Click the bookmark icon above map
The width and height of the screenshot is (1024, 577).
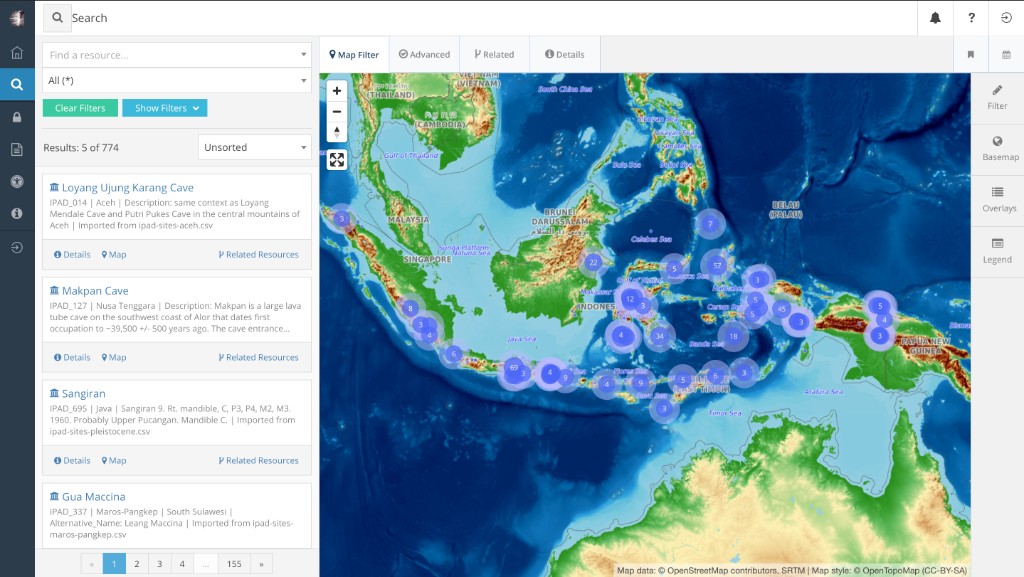point(970,55)
